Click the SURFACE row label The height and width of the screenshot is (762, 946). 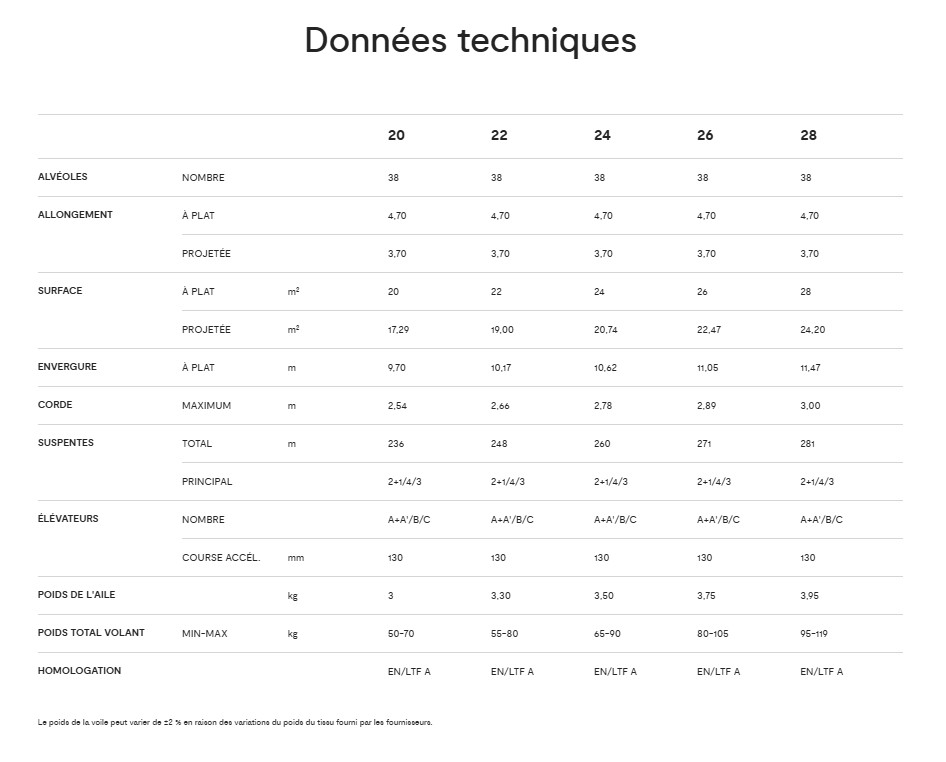click(x=60, y=291)
